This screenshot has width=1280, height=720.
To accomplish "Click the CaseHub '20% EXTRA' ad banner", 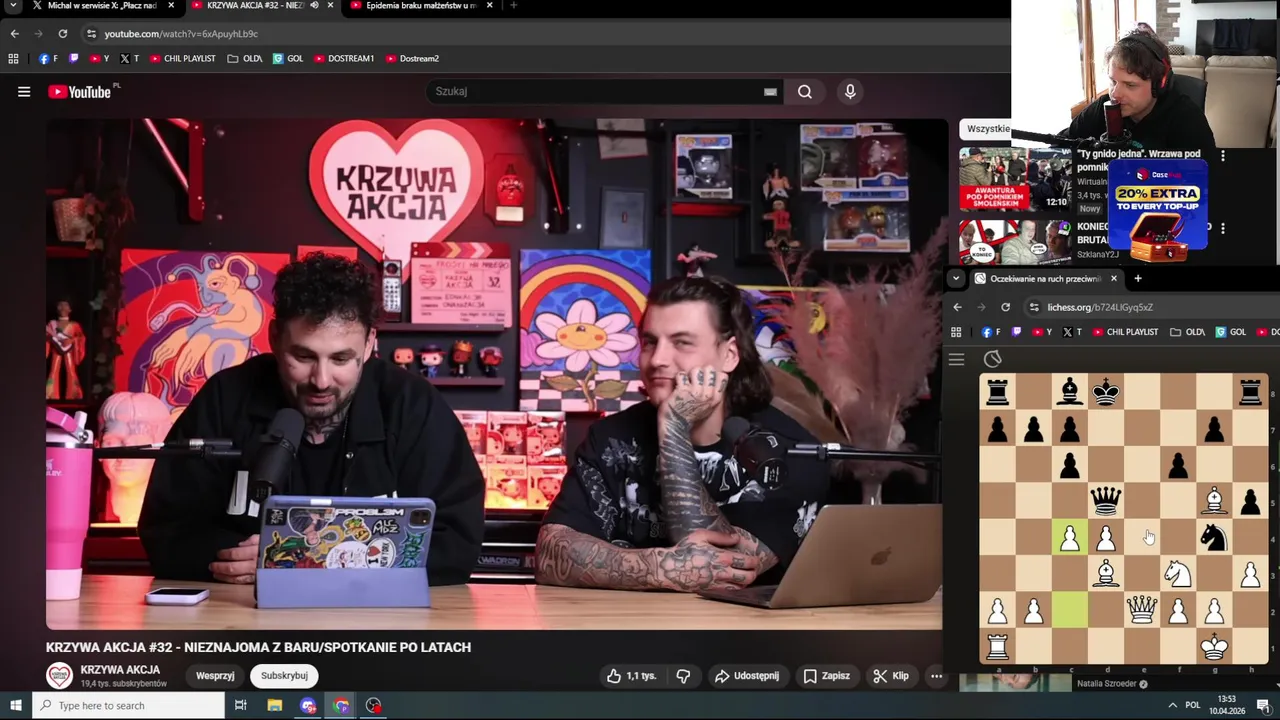I will coord(1158,209).
